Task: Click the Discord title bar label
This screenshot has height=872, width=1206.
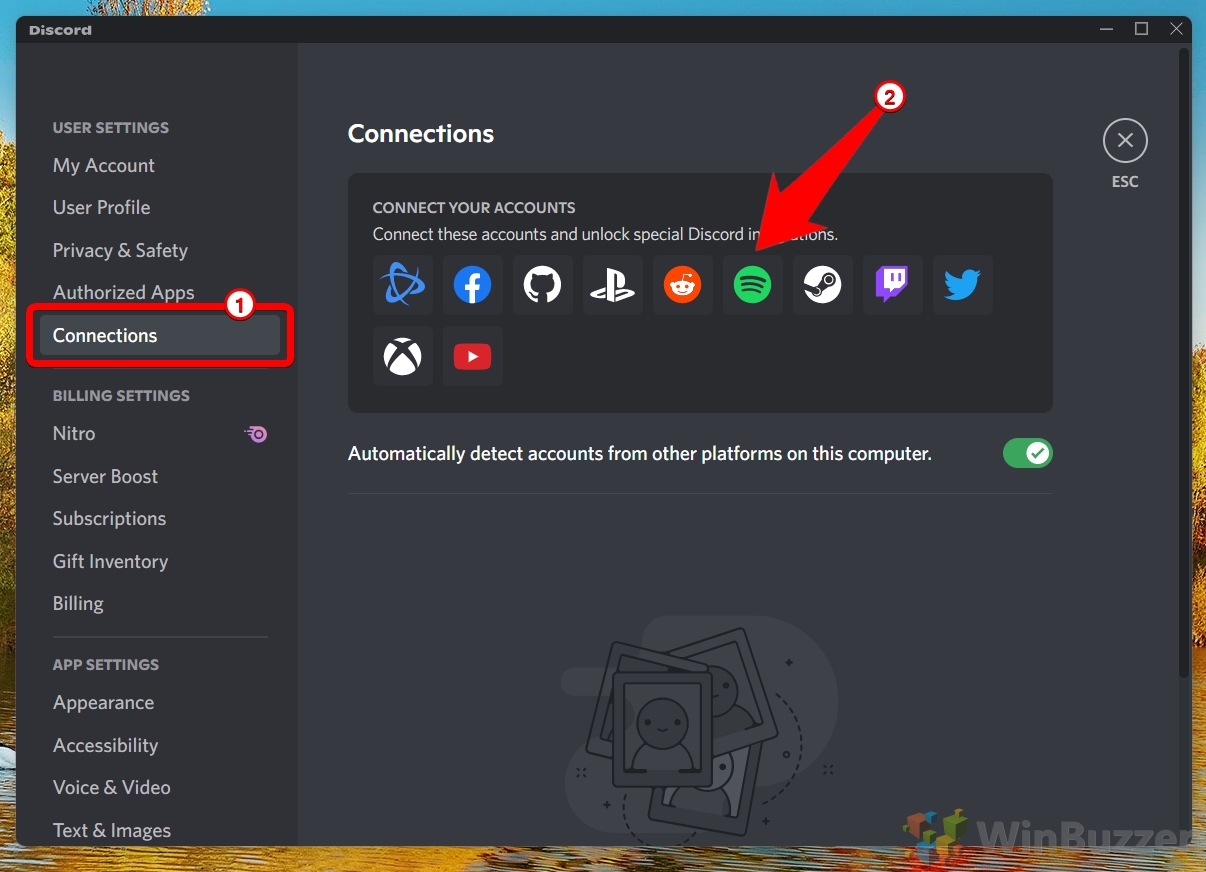Action: 60,30
